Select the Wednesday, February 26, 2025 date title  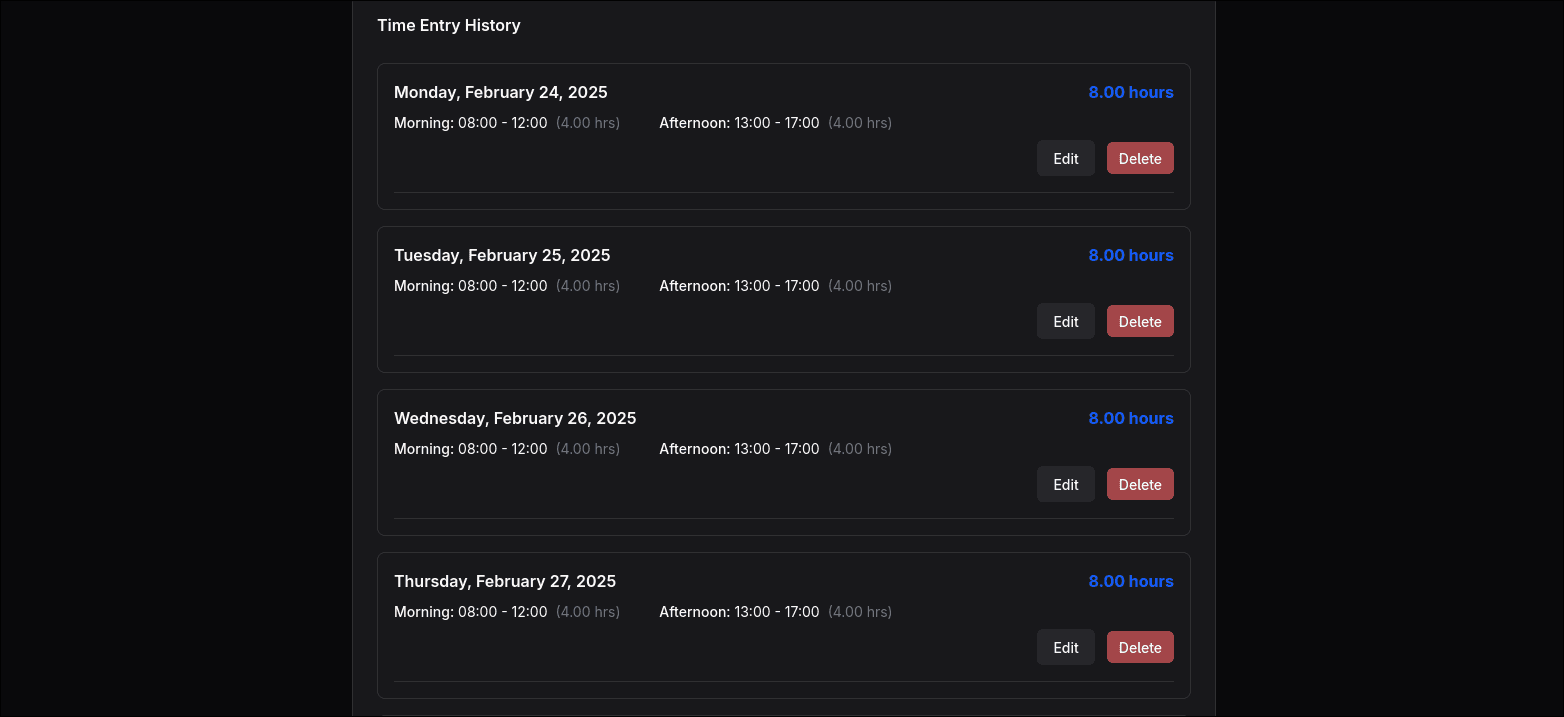[x=514, y=418]
